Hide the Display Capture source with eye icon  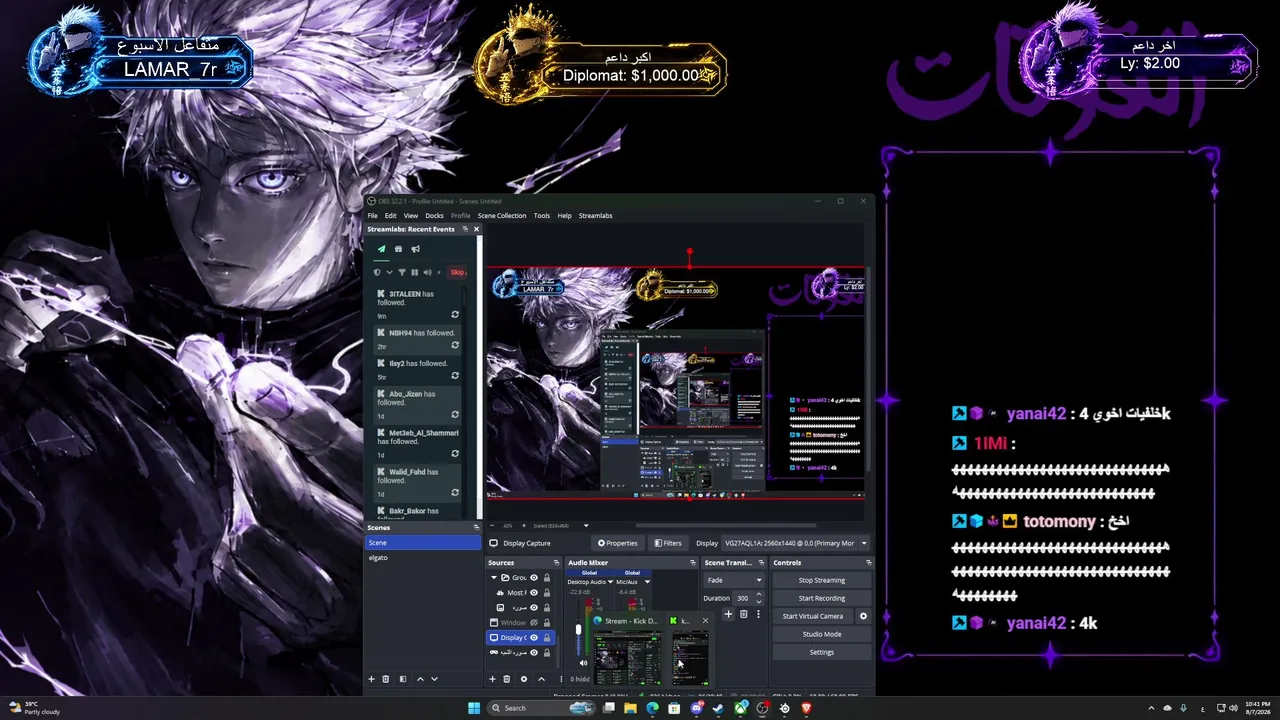[534, 637]
